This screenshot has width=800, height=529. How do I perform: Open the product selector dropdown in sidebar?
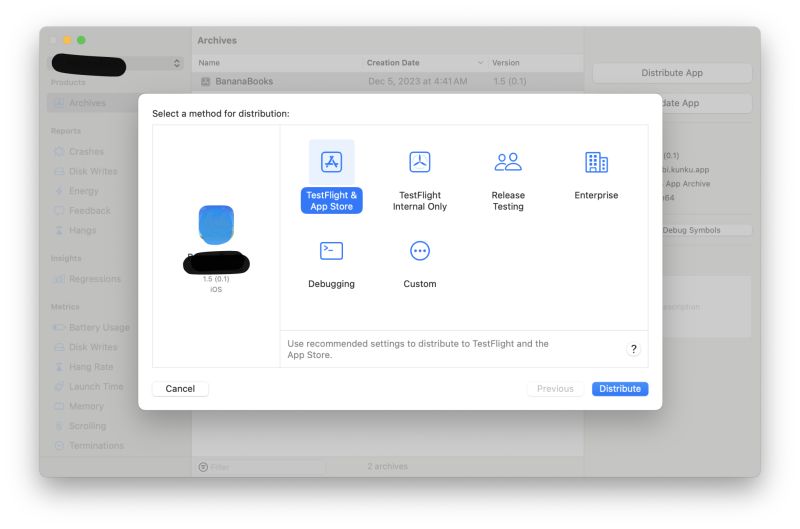tap(116, 63)
